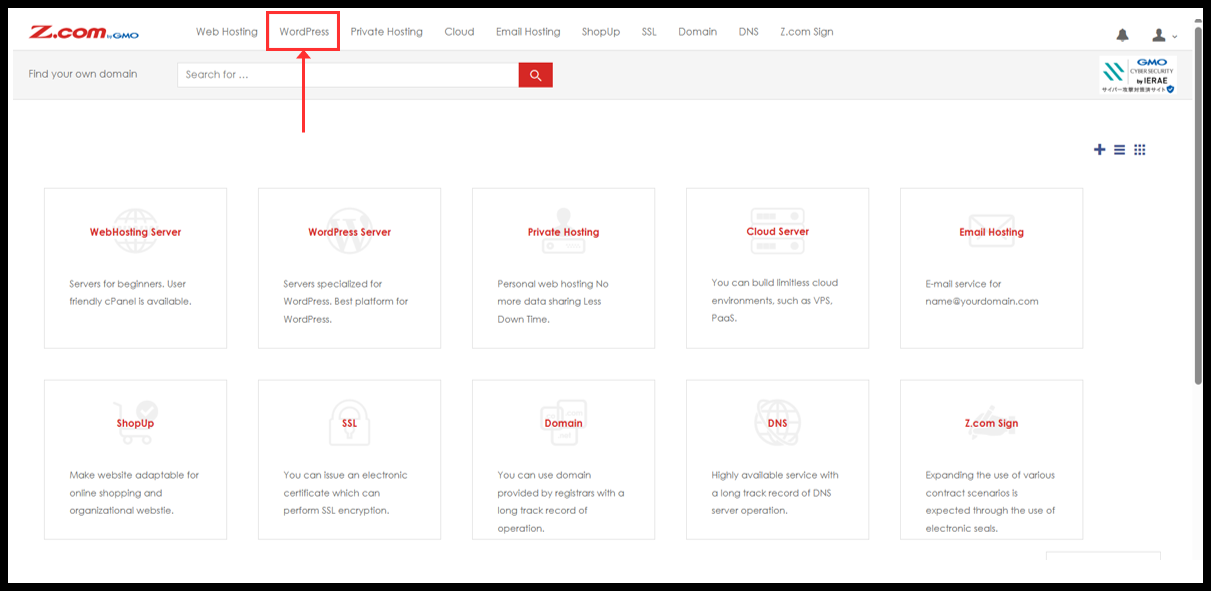
Task: Click 'E-mail service for name@yourdomain.com' text
Action: (982, 293)
